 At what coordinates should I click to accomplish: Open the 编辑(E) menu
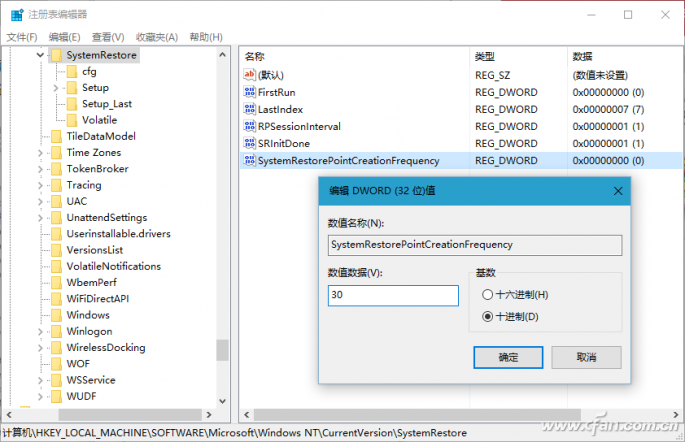64,37
